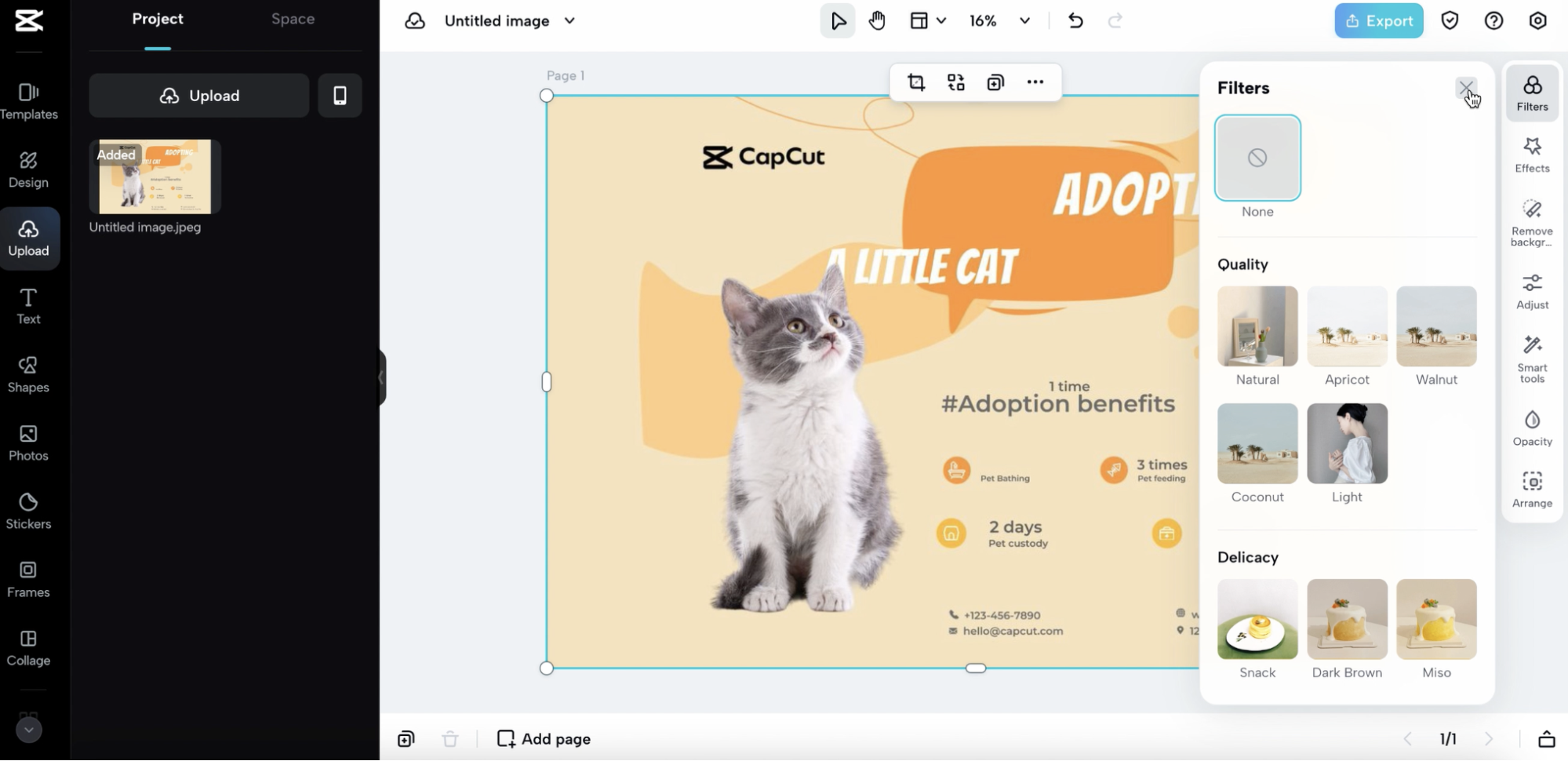Click the Export button

click(x=1378, y=20)
